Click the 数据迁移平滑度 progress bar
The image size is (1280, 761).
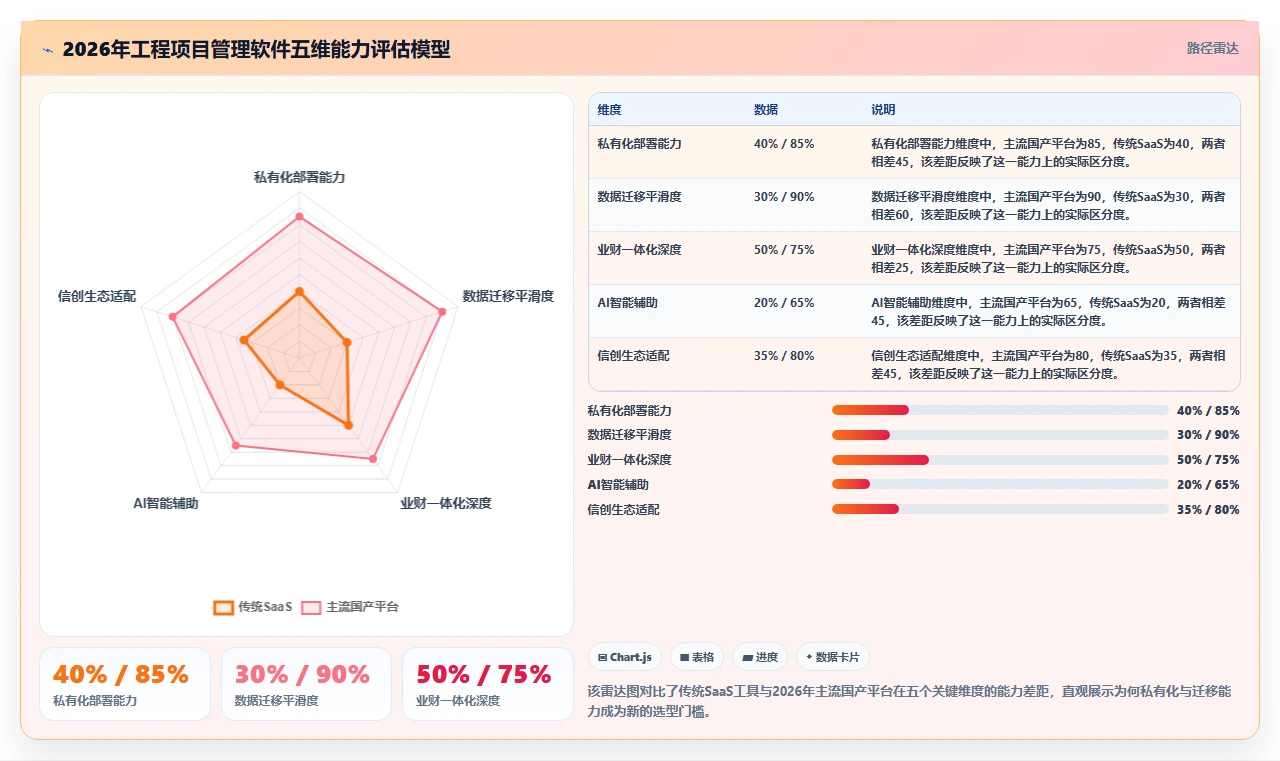coord(1000,435)
